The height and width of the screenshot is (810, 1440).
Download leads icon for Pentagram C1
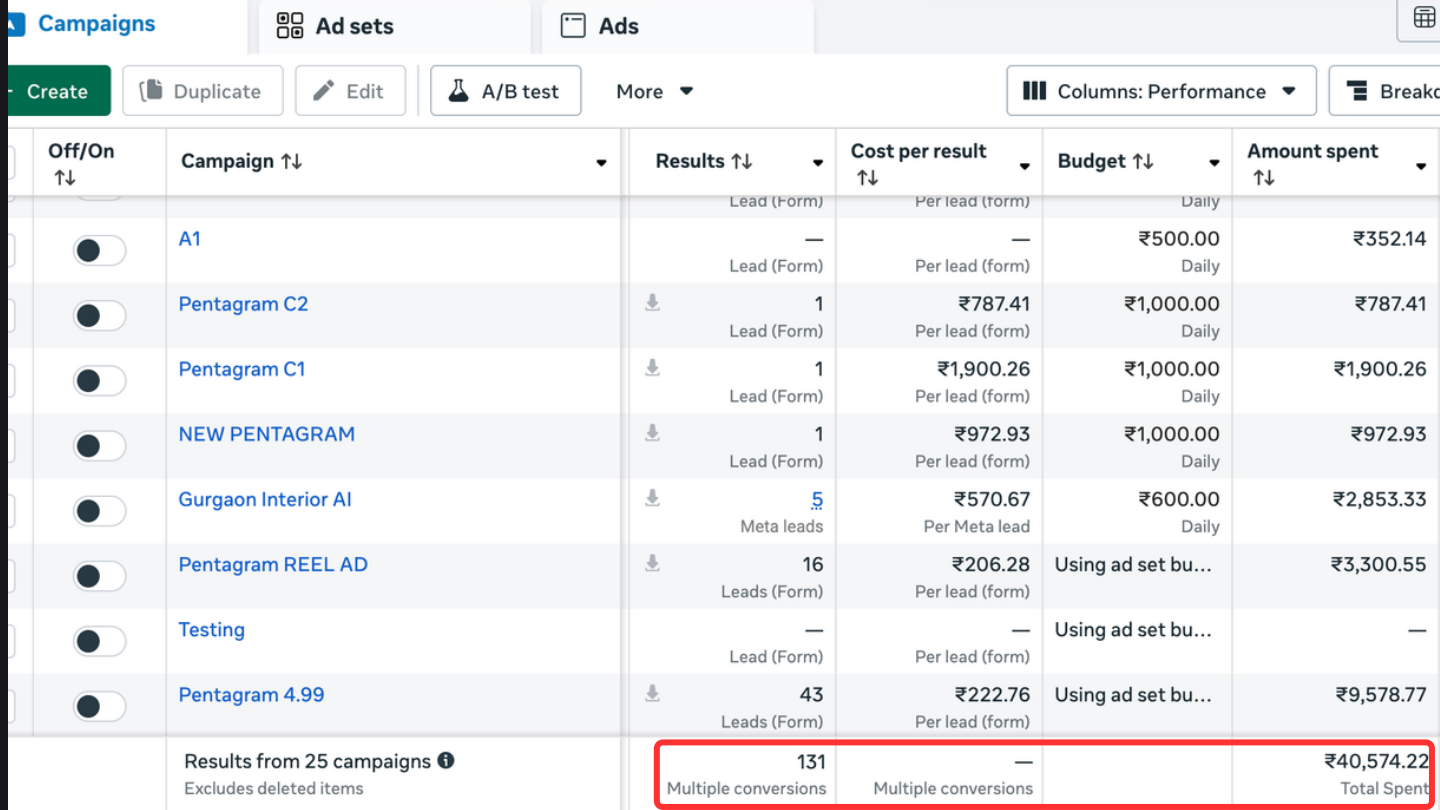click(x=652, y=367)
